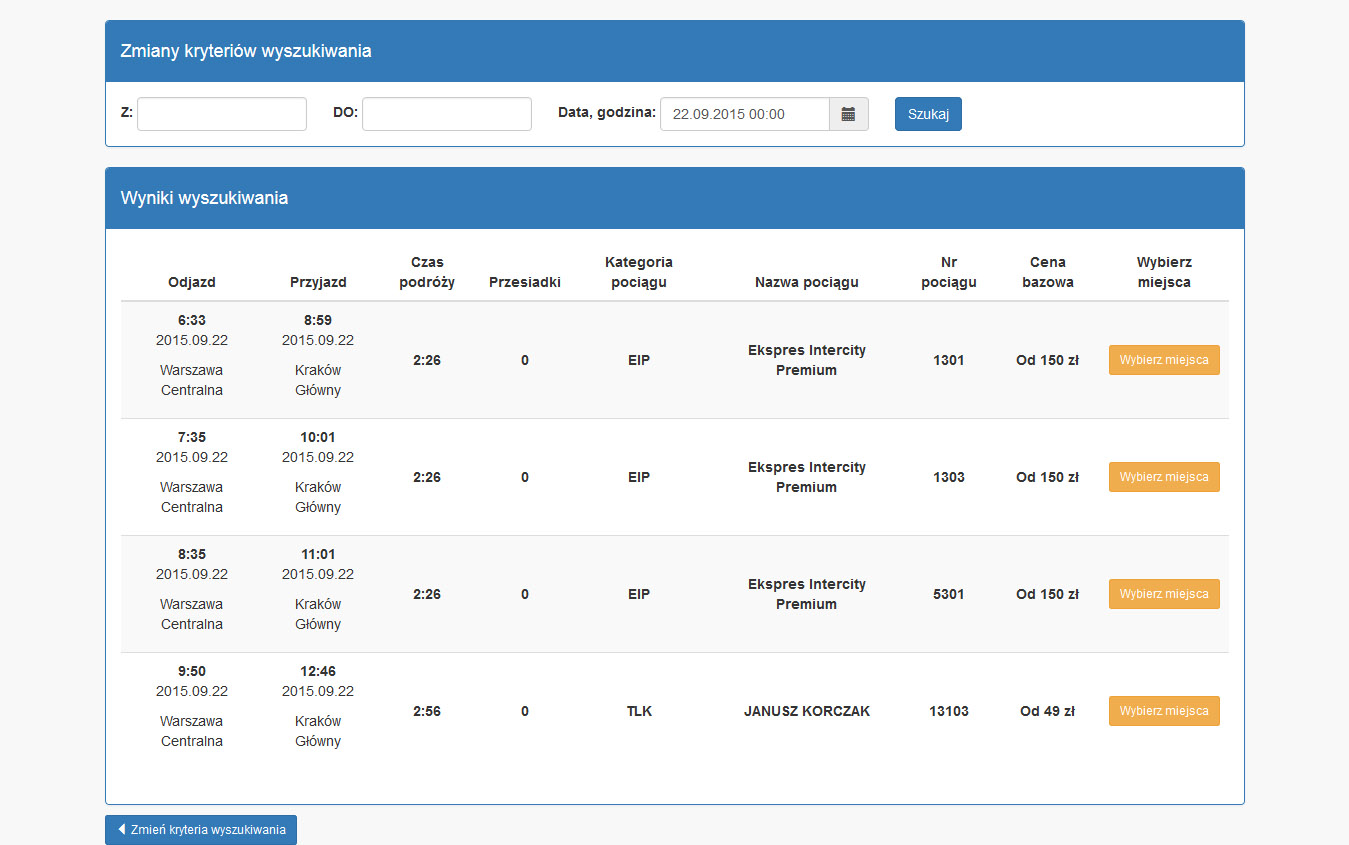Click the Kategoria pociągu column header

point(639,272)
